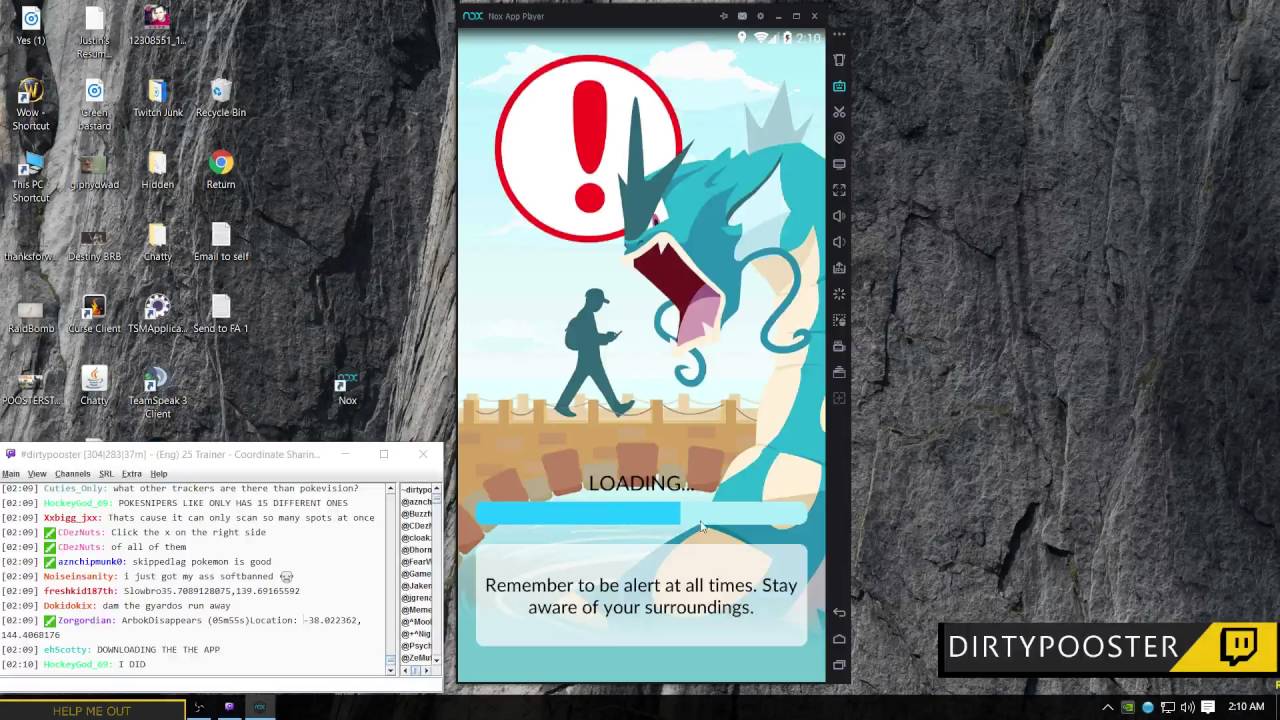Open Nox settings gear in title bar

760,16
